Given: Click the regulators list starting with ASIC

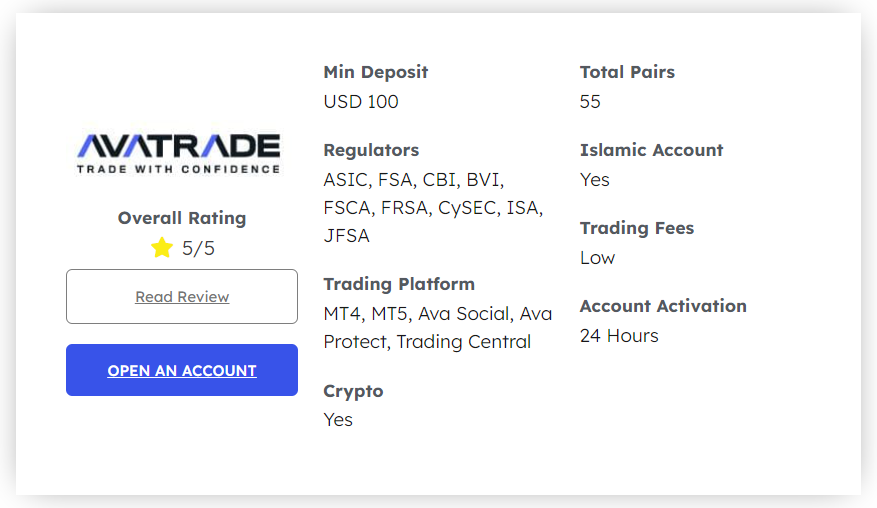Looking at the screenshot, I should coord(433,208).
